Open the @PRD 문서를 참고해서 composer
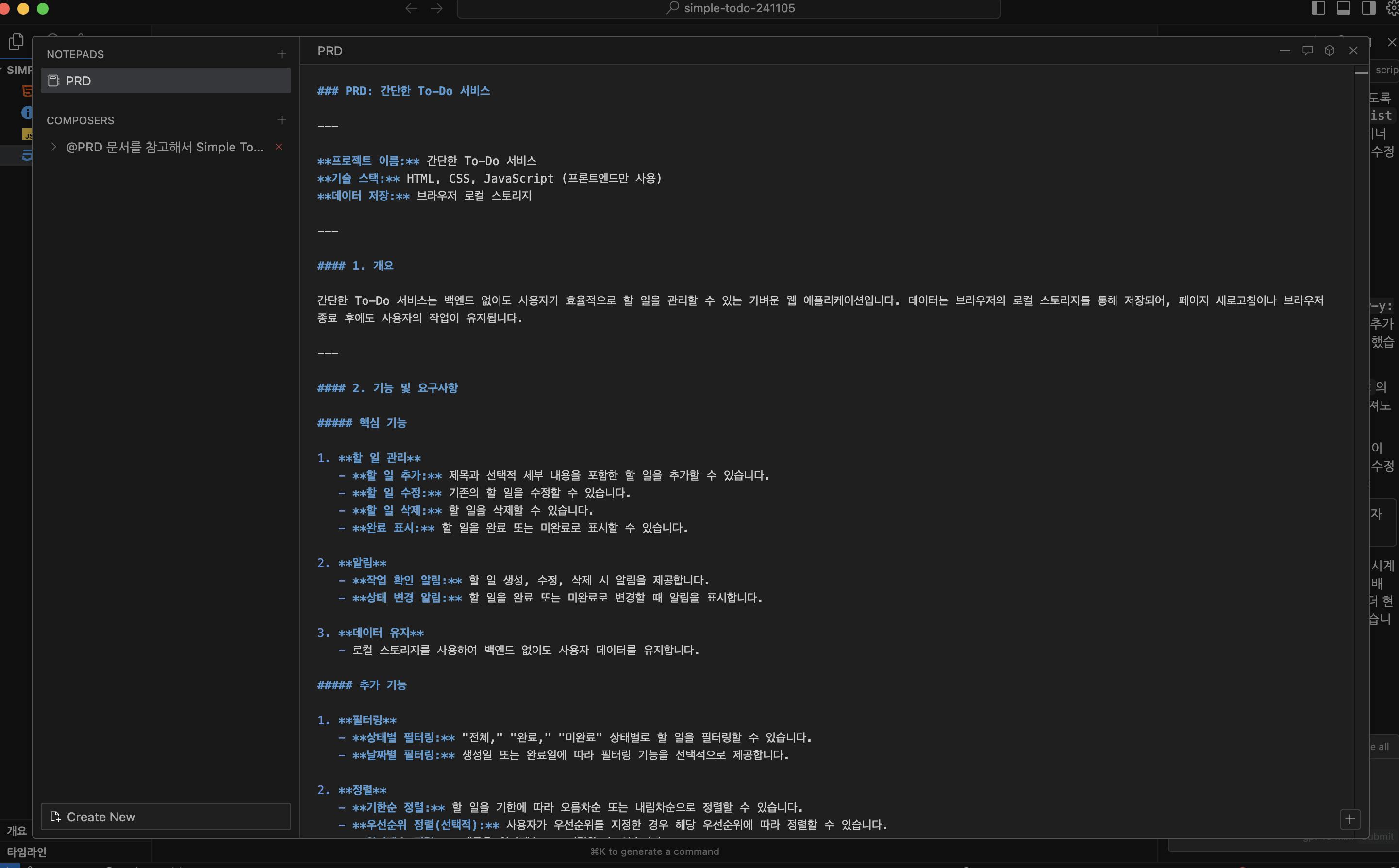 164,147
